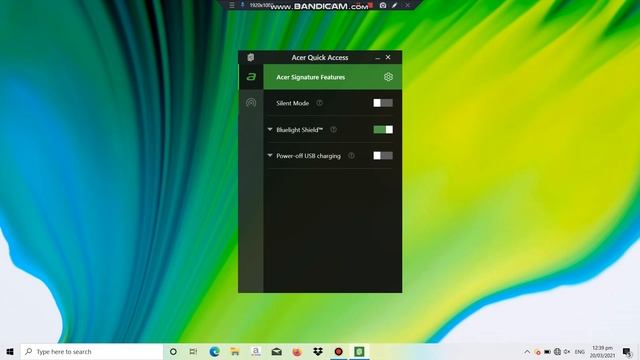Viewport: 640px width, 360px height.
Task: Open the taskbar clock and date
Action: pyautogui.click(x=602, y=352)
